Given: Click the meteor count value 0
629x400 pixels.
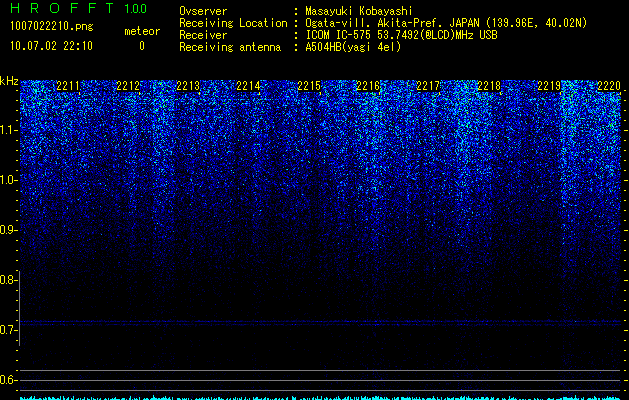Looking at the screenshot, I should tap(142, 46).
